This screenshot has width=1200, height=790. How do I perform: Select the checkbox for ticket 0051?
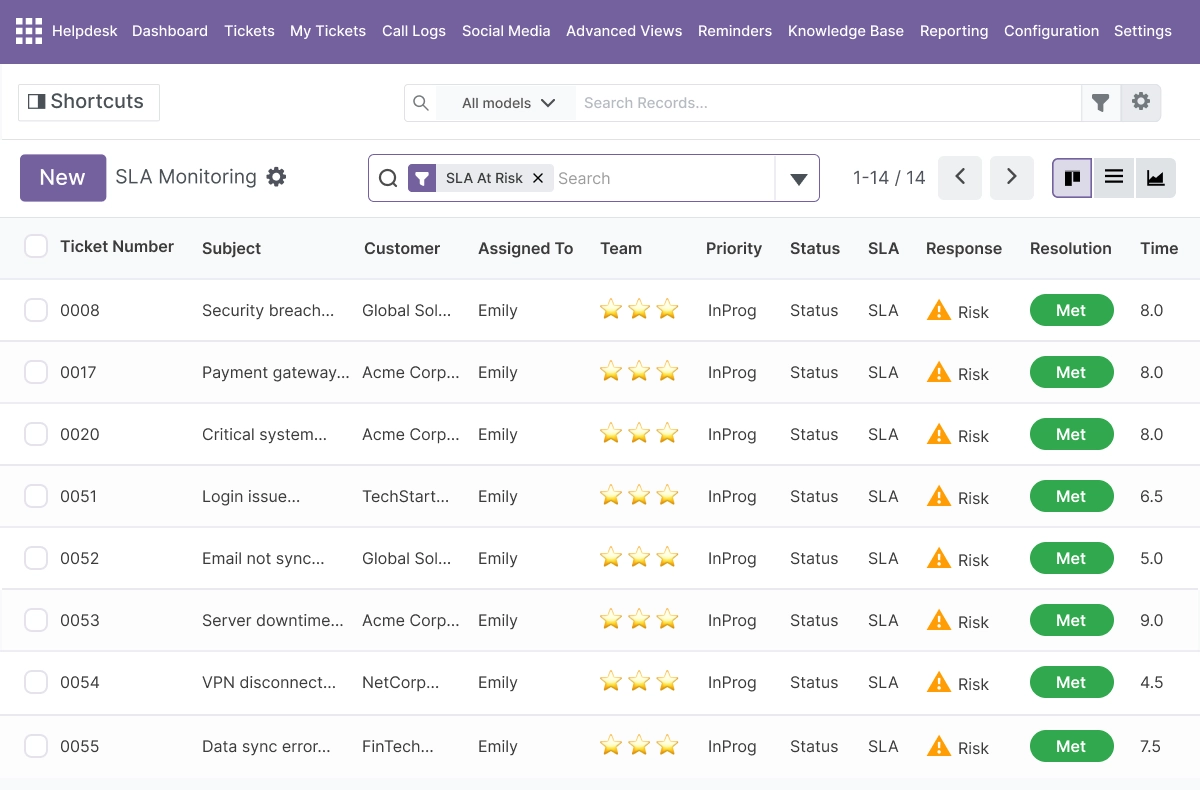[x=36, y=496]
